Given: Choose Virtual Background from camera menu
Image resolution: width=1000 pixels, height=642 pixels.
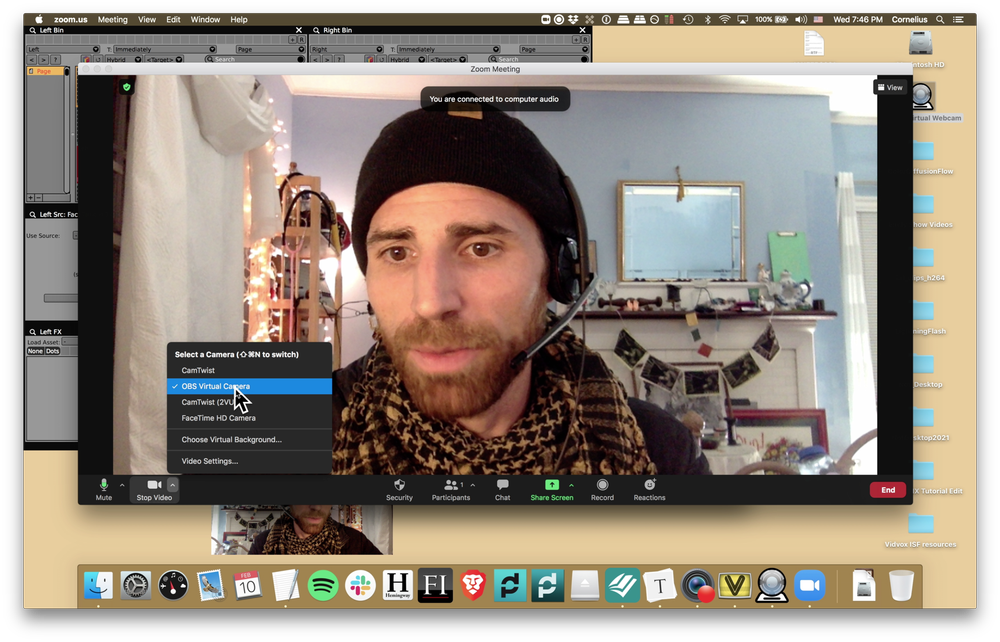Looking at the screenshot, I should point(249,440).
